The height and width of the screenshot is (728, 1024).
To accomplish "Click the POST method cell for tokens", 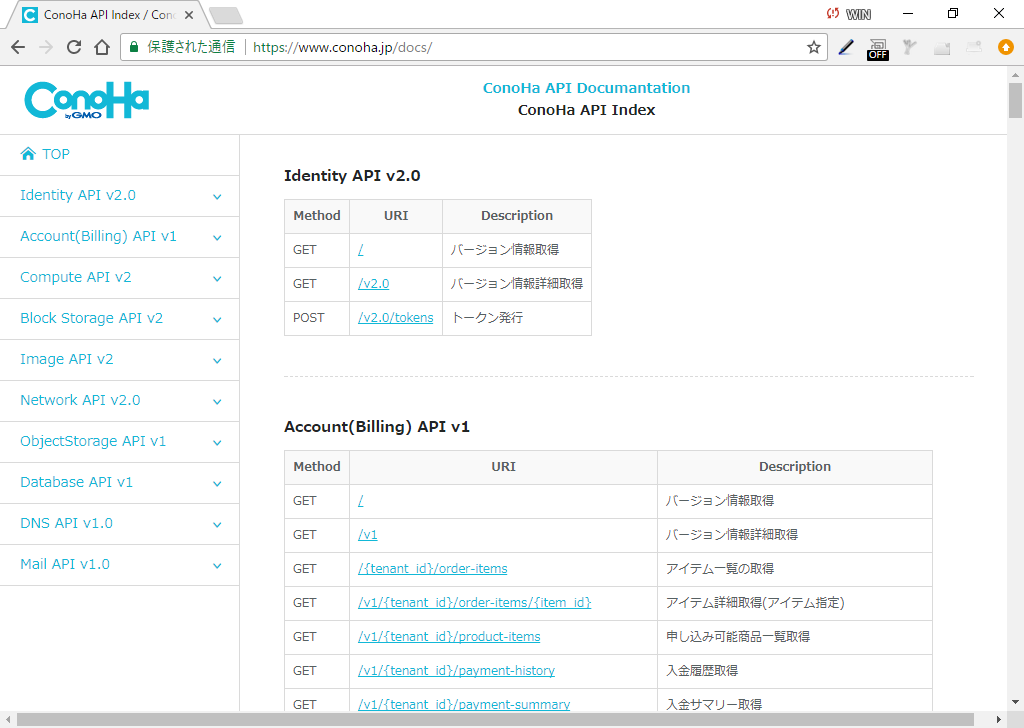I will (317, 318).
